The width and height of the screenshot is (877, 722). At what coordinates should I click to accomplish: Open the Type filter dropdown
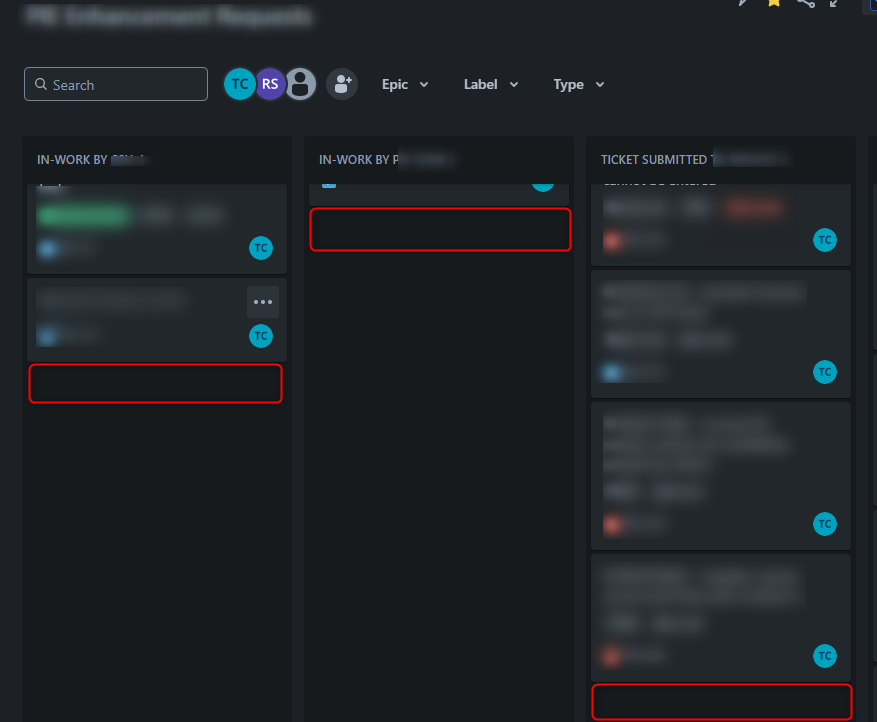[578, 84]
